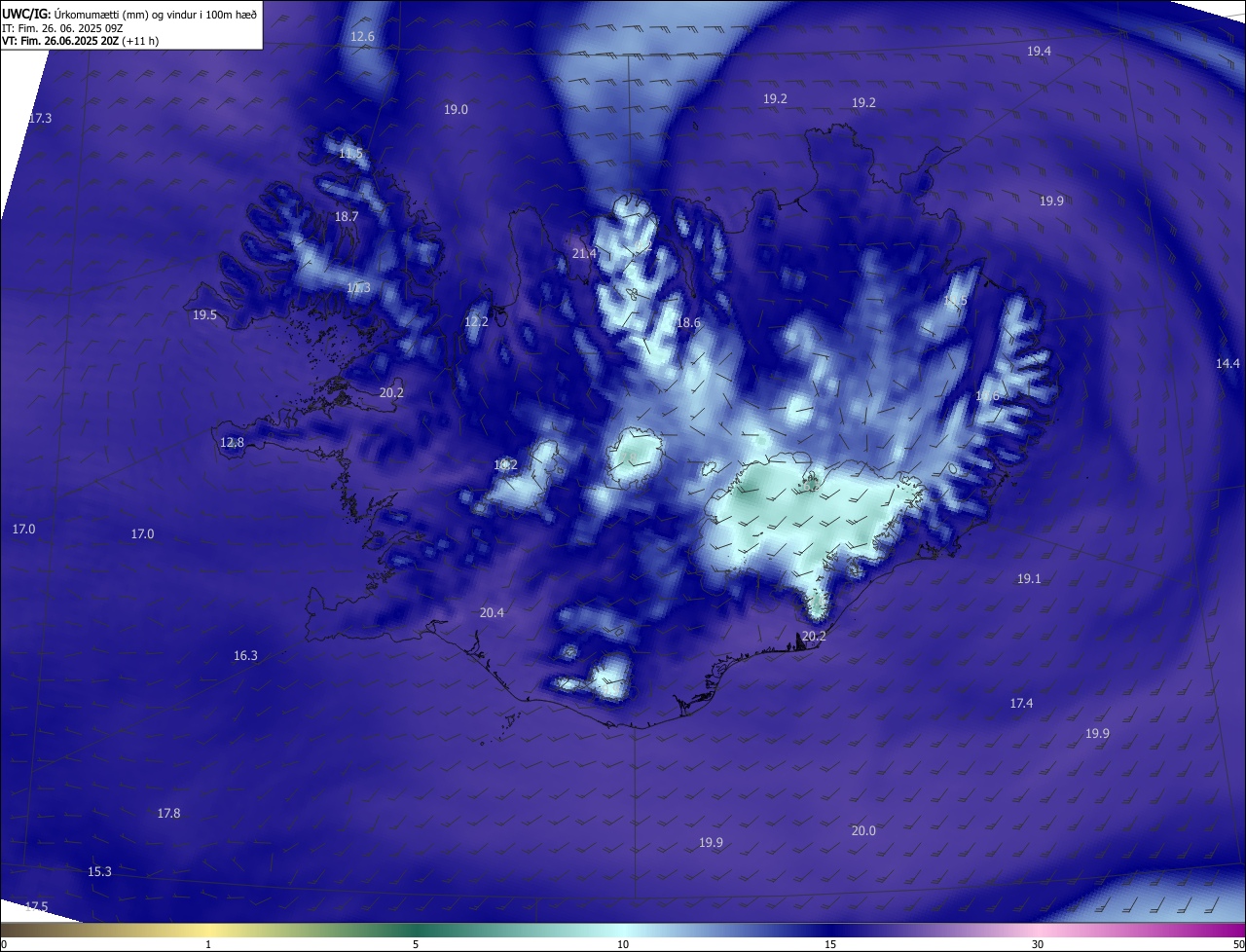
Task: Click the color scale label '0'
Action: click(4, 944)
